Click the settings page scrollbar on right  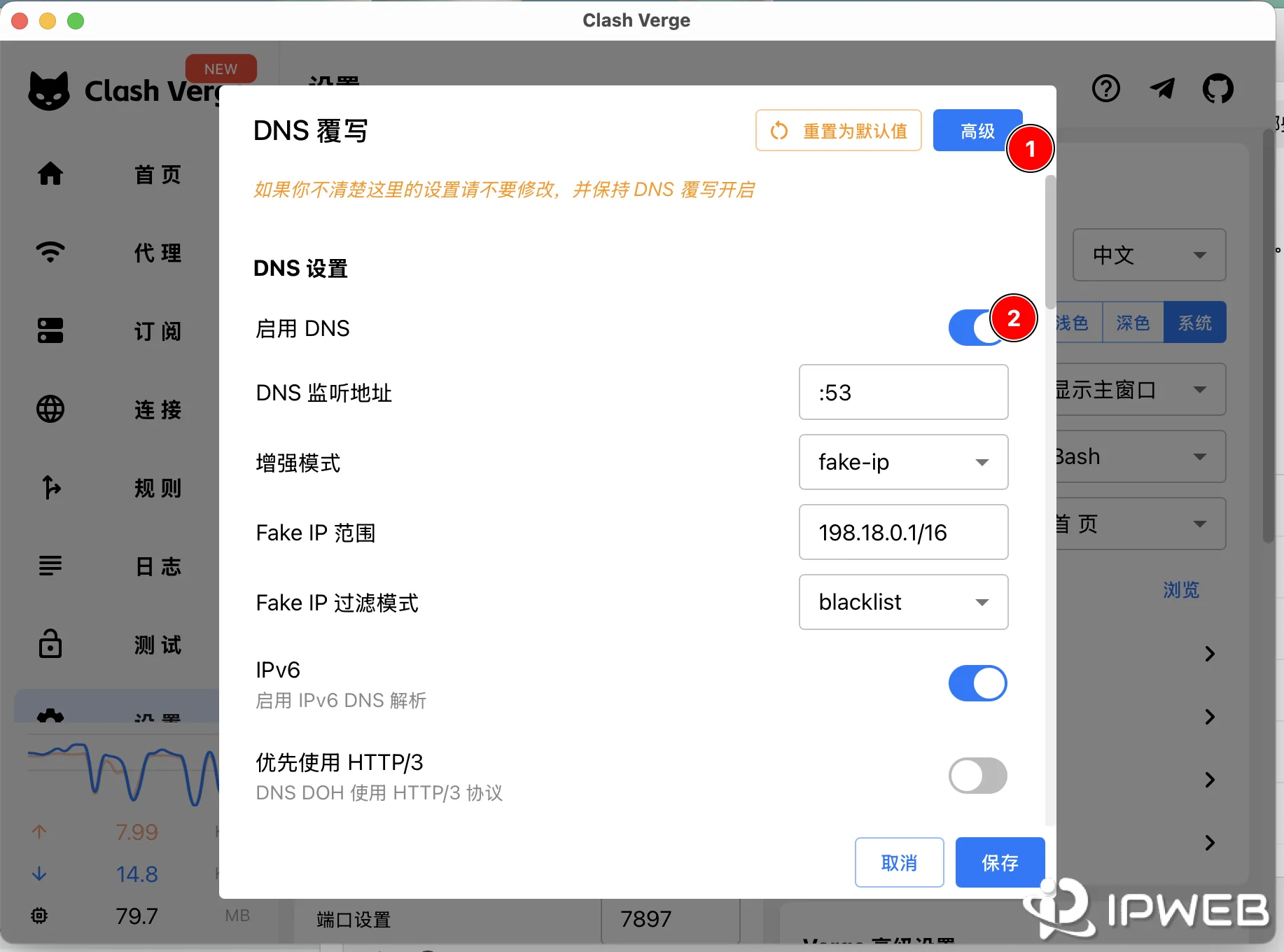(x=1269, y=336)
